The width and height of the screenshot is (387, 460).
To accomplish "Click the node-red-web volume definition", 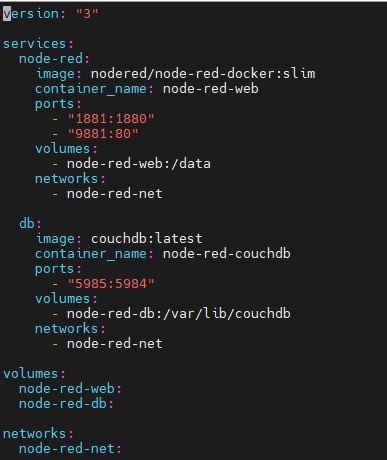I will [x=67, y=389].
